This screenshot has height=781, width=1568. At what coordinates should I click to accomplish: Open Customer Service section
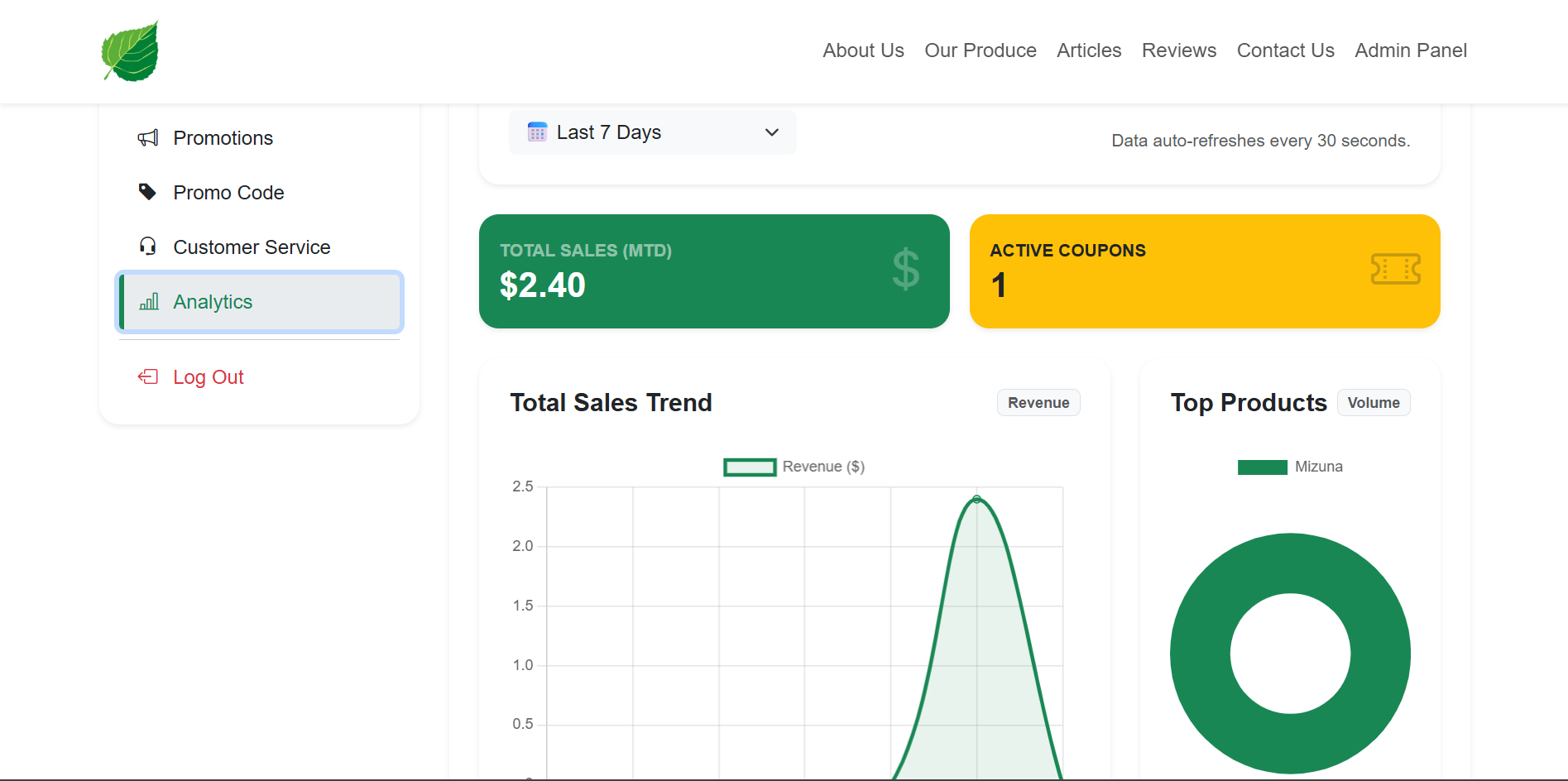(260, 247)
